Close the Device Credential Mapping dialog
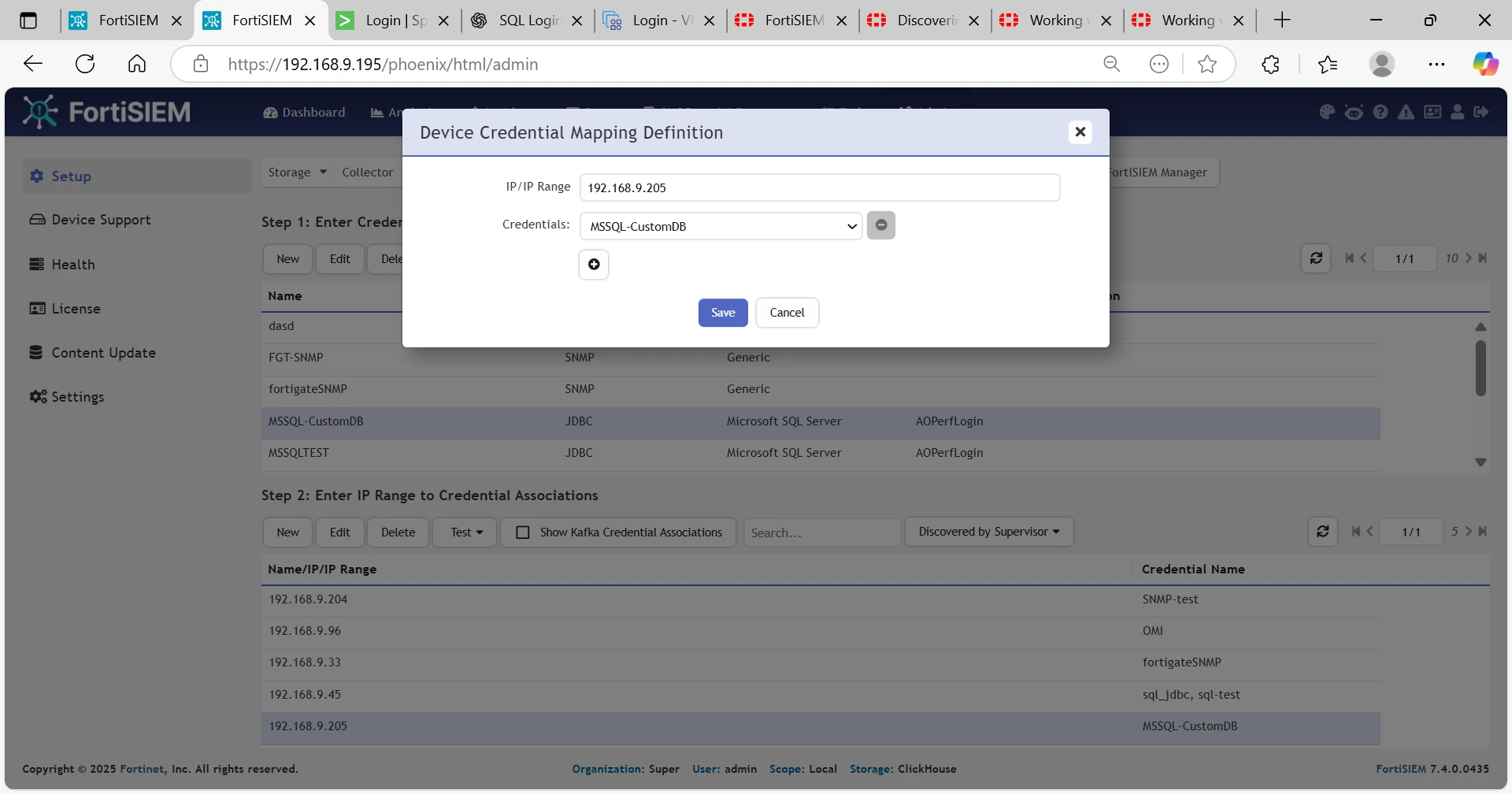Image resolution: width=1512 pixels, height=794 pixels. 1080,132
